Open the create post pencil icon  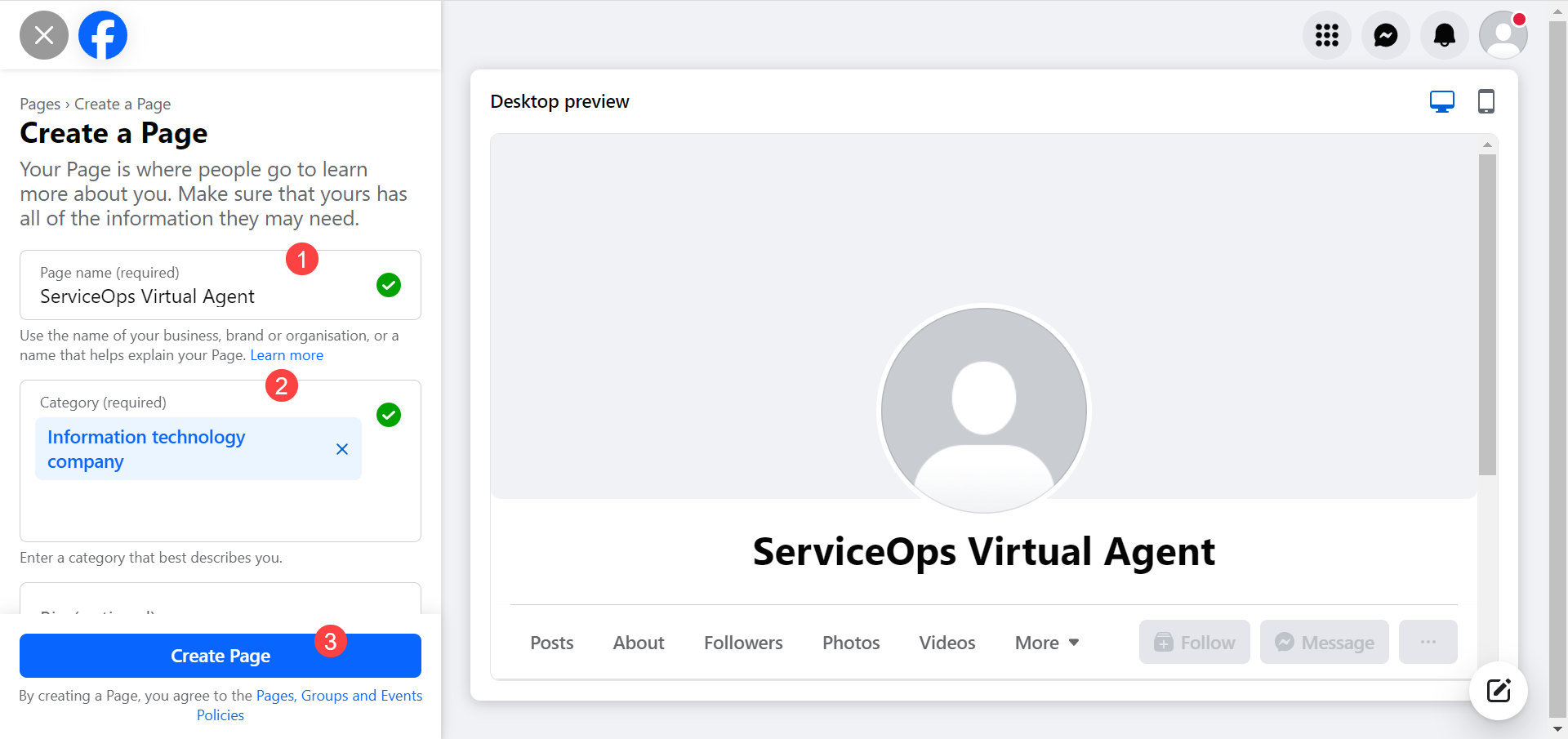[x=1499, y=691]
